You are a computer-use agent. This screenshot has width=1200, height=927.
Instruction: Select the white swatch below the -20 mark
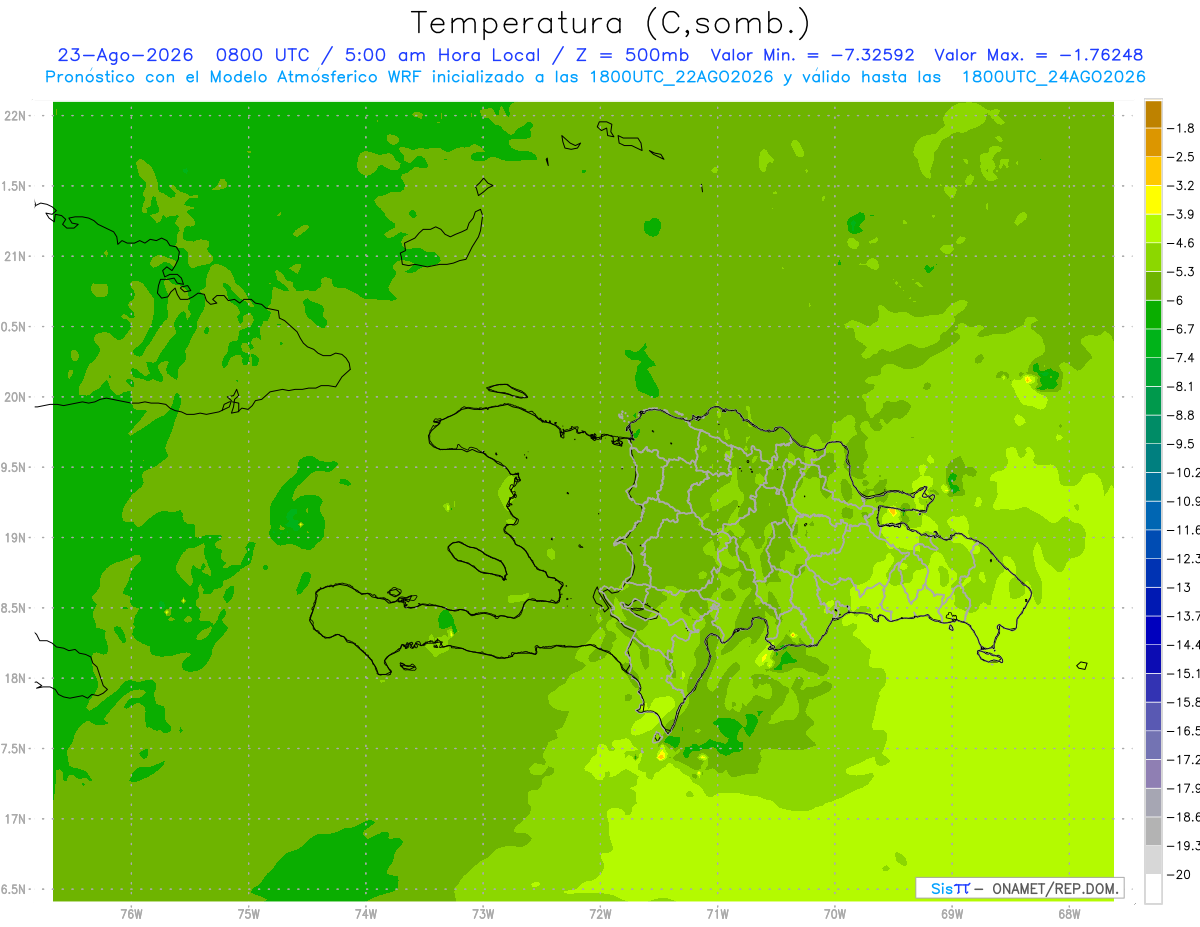click(1153, 889)
